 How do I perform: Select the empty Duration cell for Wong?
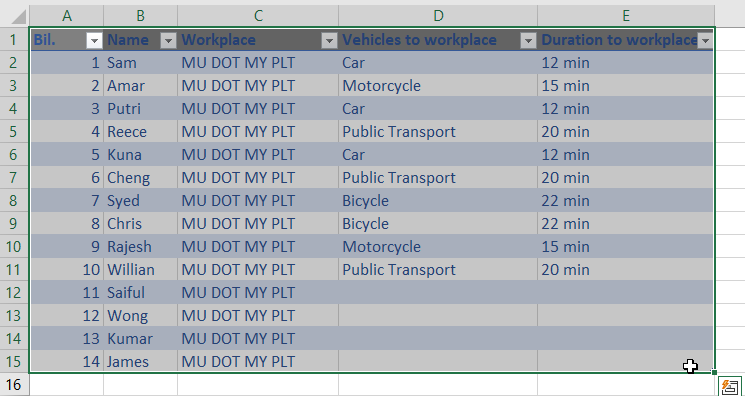click(x=626, y=316)
